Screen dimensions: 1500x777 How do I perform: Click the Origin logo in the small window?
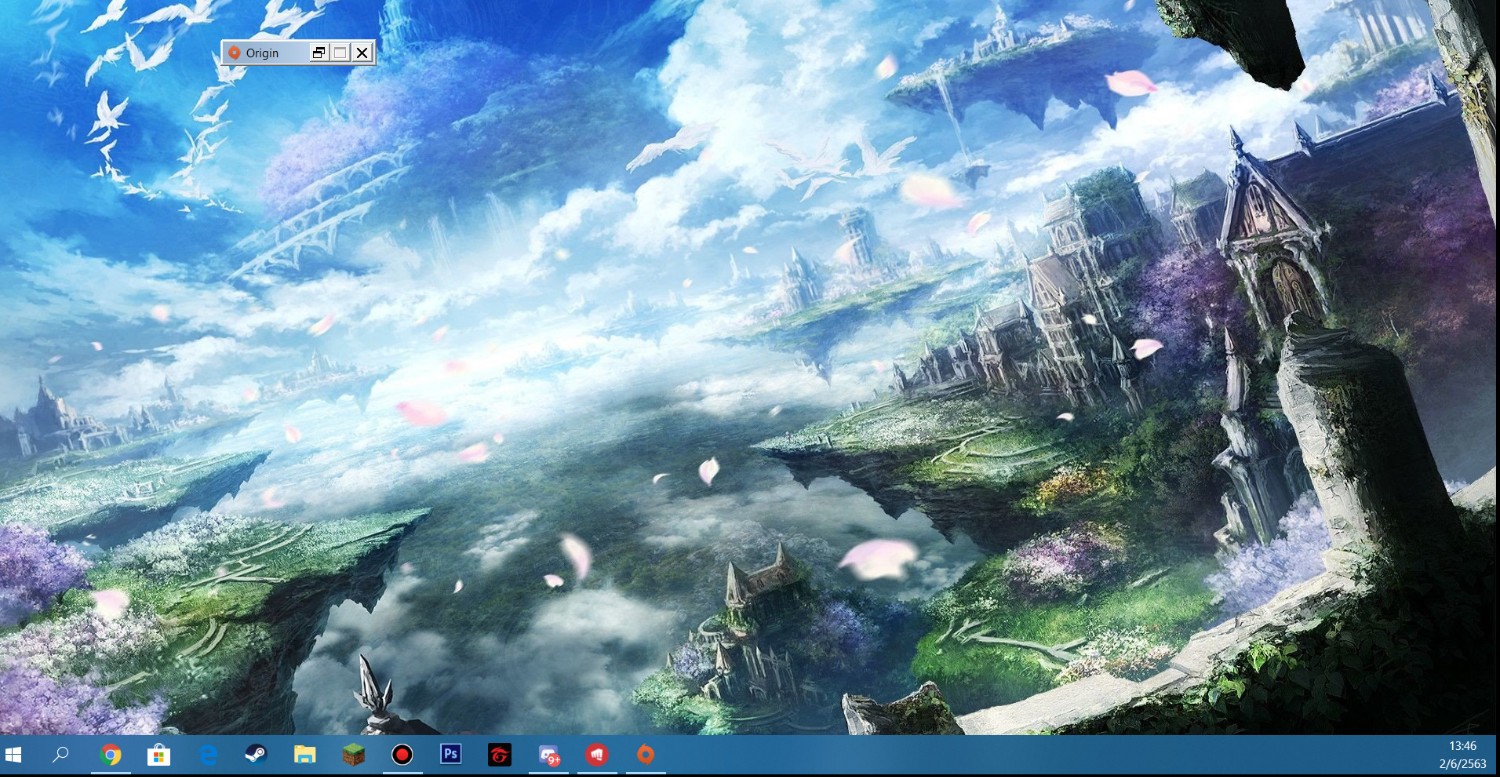point(234,53)
